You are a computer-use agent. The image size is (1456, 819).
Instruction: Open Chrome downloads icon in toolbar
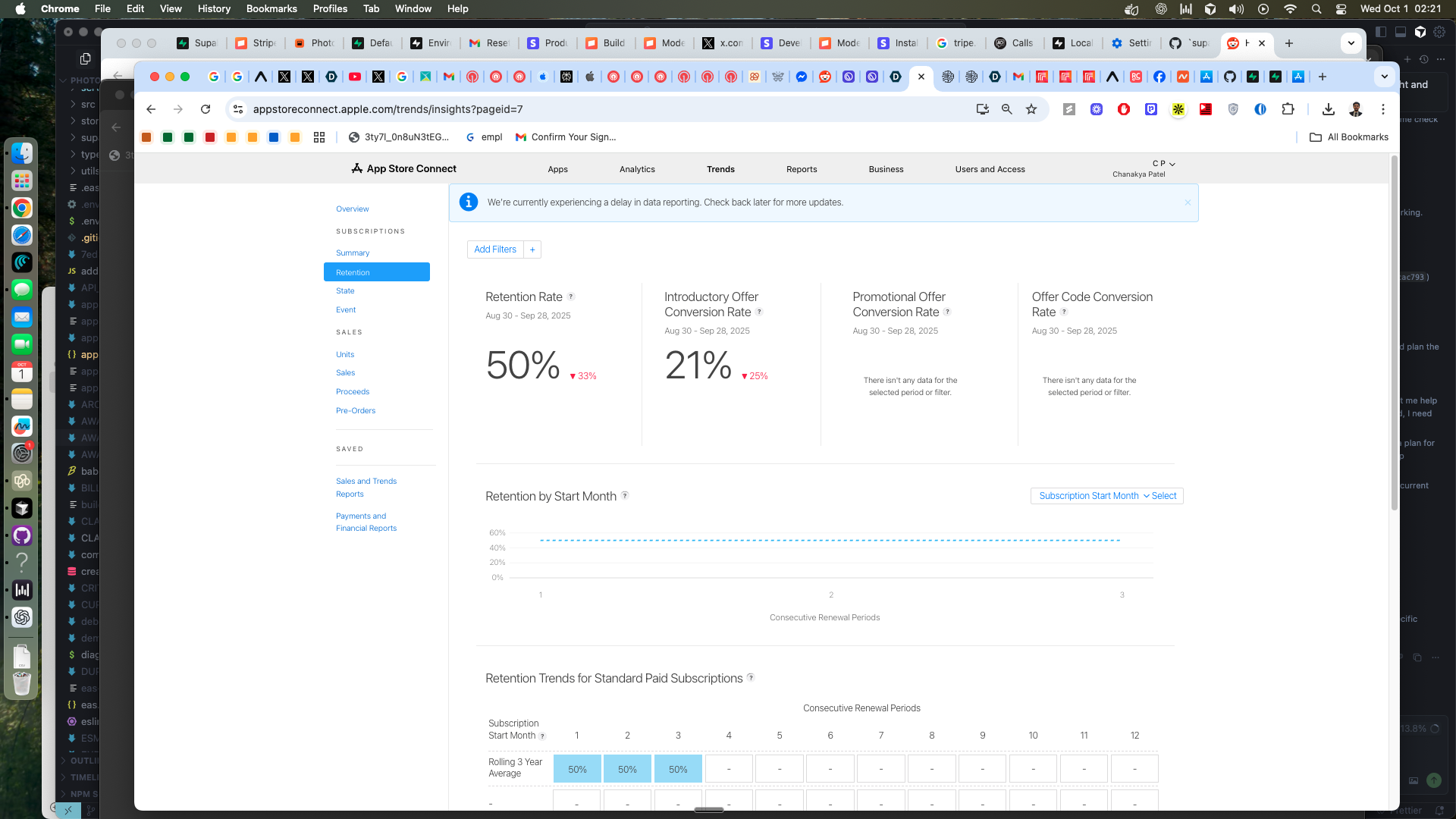(1328, 109)
